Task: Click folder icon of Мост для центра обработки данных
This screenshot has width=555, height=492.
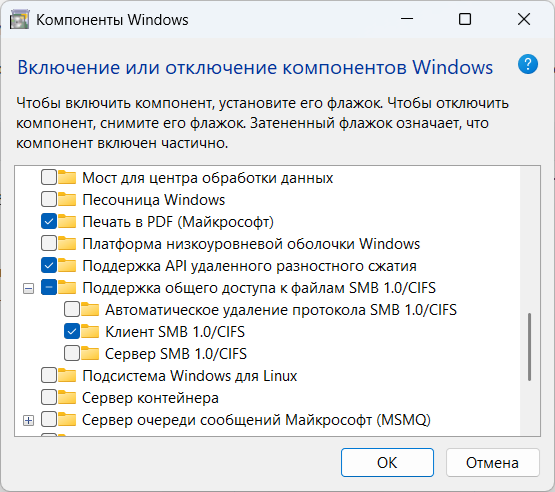Action: (x=67, y=178)
